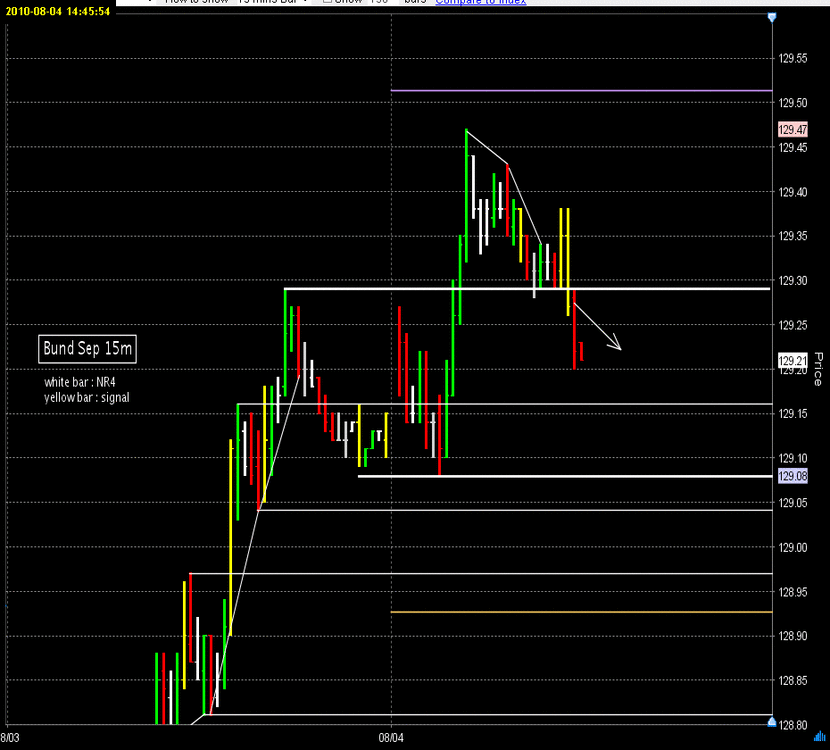The width and height of the screenshot is (830, 750).
Task: Click the 129.21 last price tag
Action: (793, 361)
